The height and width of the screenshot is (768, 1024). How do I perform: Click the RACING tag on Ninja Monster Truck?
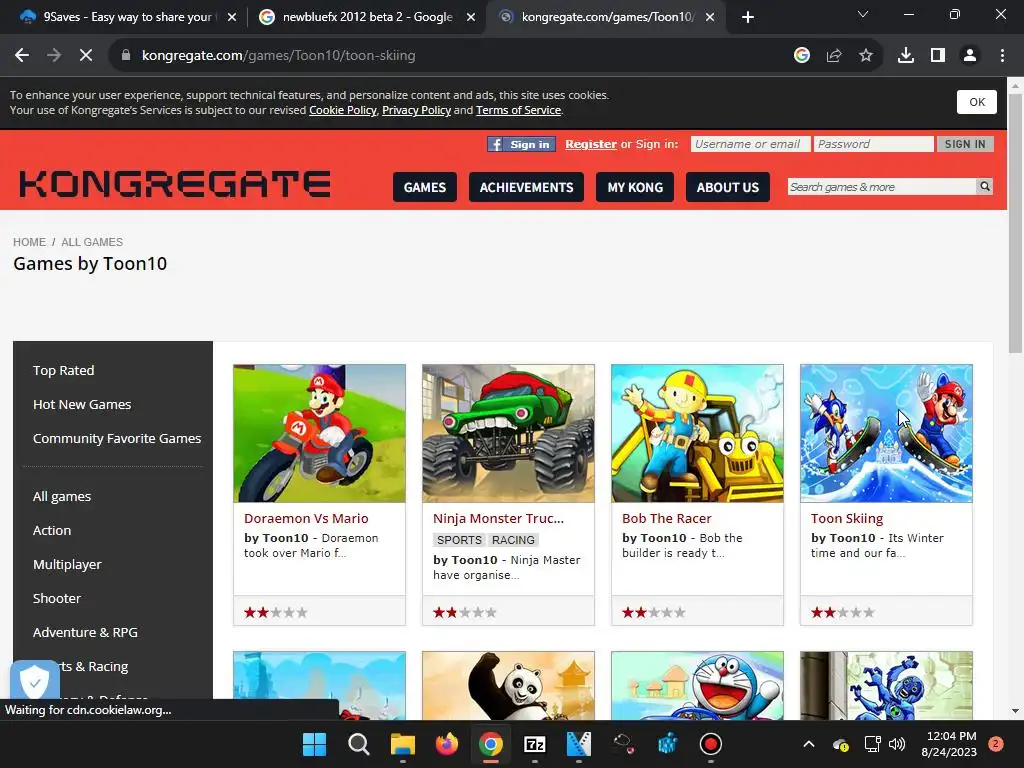point(513,540)
